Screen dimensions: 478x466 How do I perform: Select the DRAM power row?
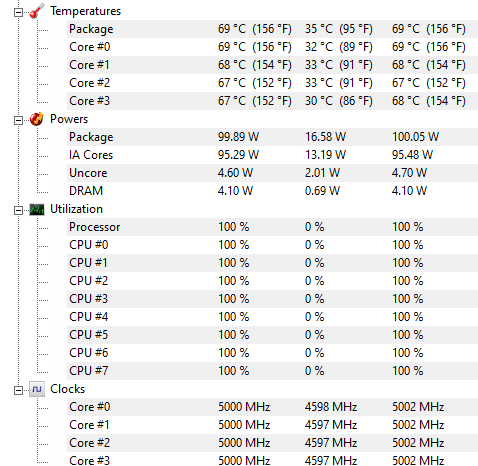[272, 191]
